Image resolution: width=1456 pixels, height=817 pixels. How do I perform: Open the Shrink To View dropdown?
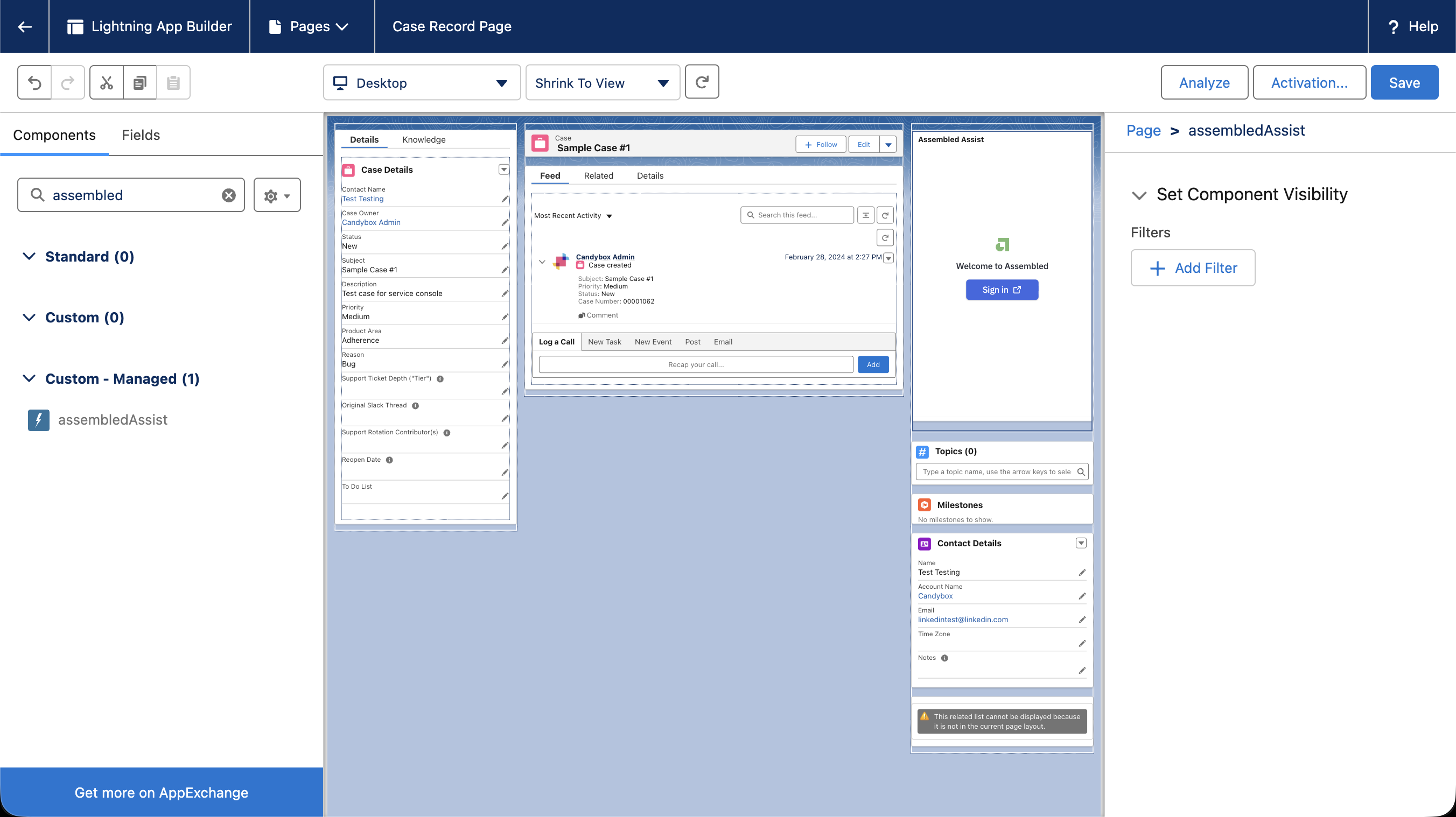(x=603, y=83)
